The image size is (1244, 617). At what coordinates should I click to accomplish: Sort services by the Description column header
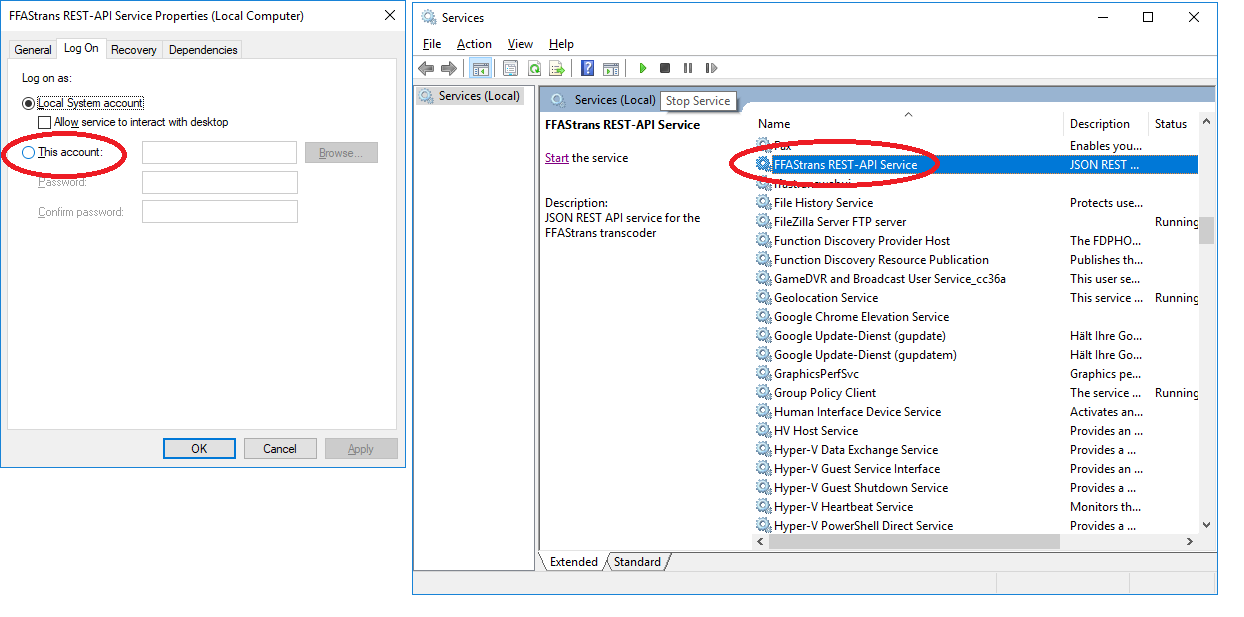tap(1105, 123)
